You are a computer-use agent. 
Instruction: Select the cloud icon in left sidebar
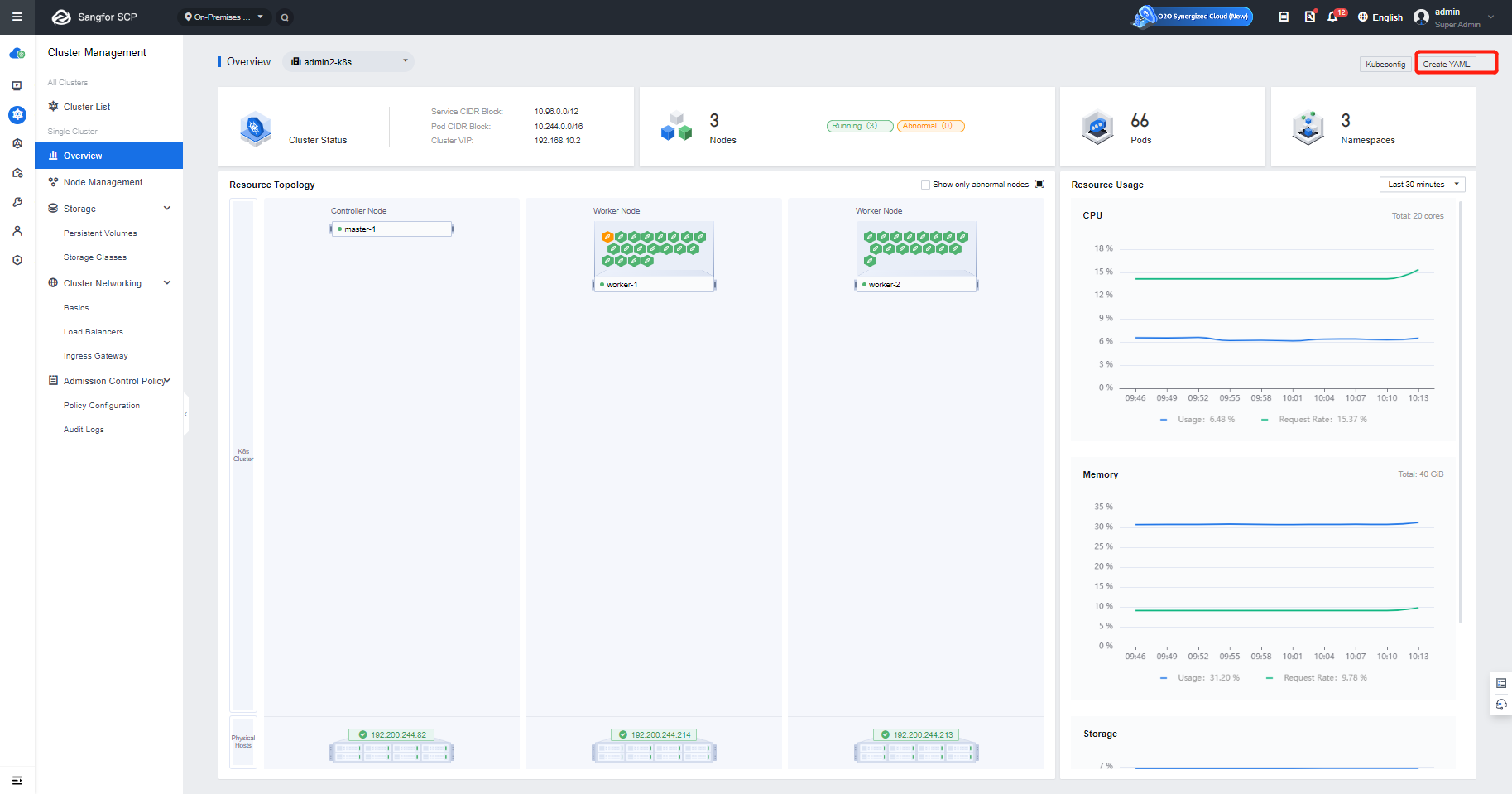pyautogui.click(x=17, y=54)
